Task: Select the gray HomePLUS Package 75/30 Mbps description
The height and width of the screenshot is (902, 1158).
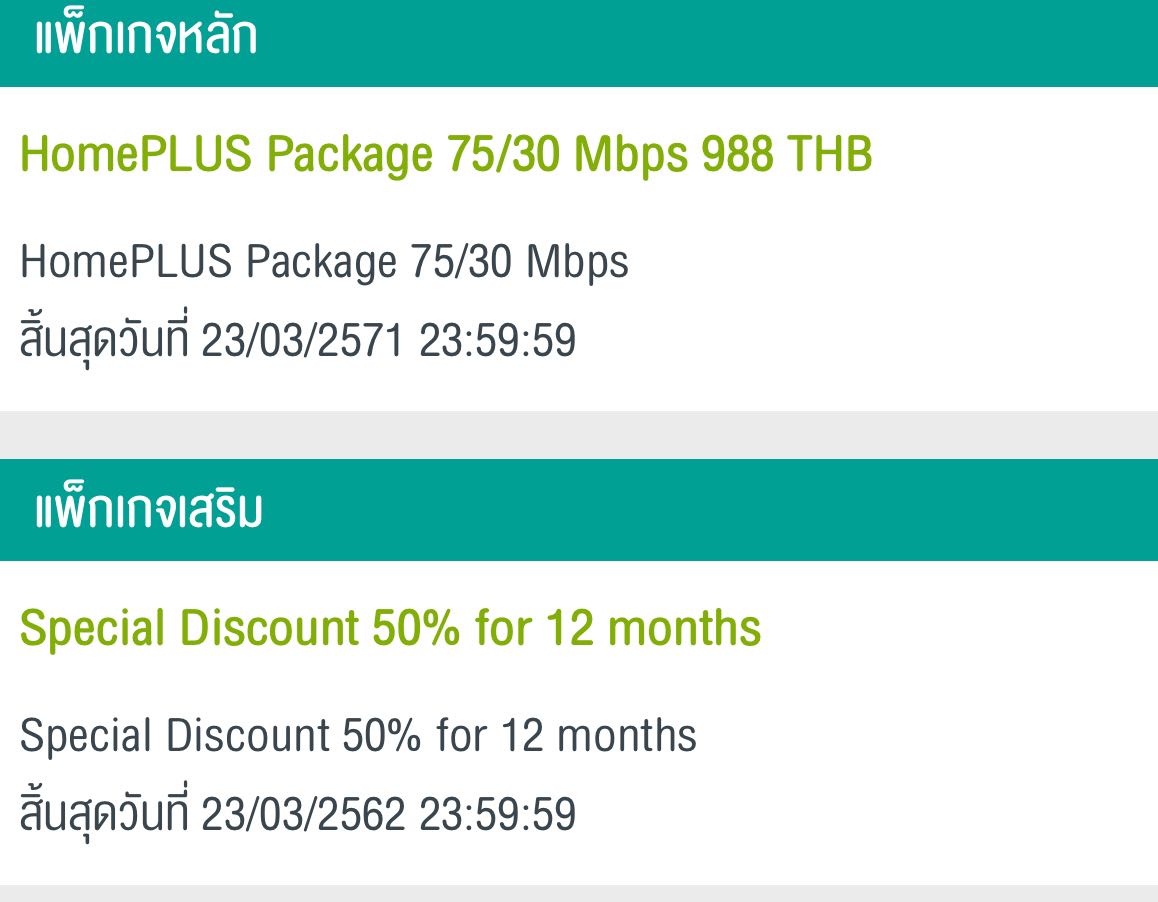Action: pos(324,262)
